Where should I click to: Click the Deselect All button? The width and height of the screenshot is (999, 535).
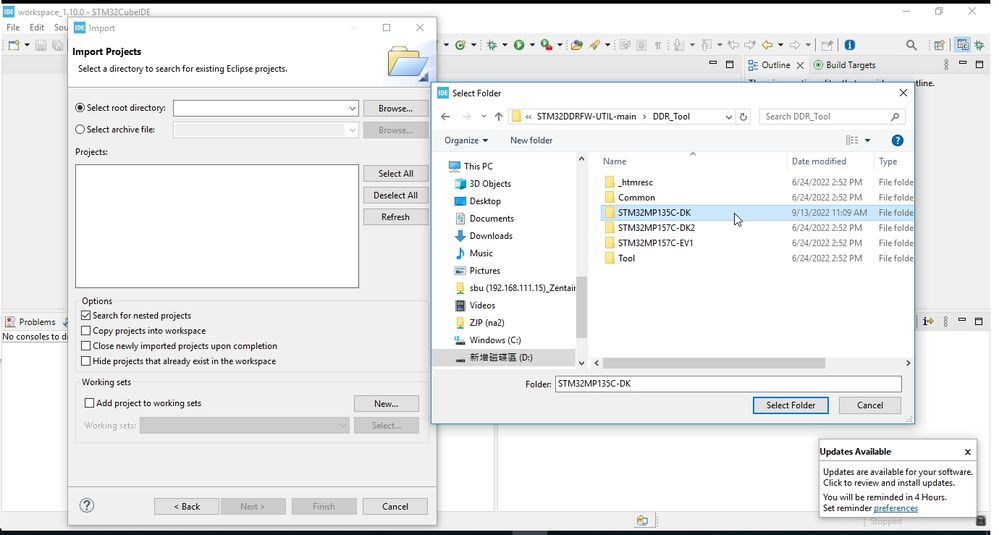(395, 195)
